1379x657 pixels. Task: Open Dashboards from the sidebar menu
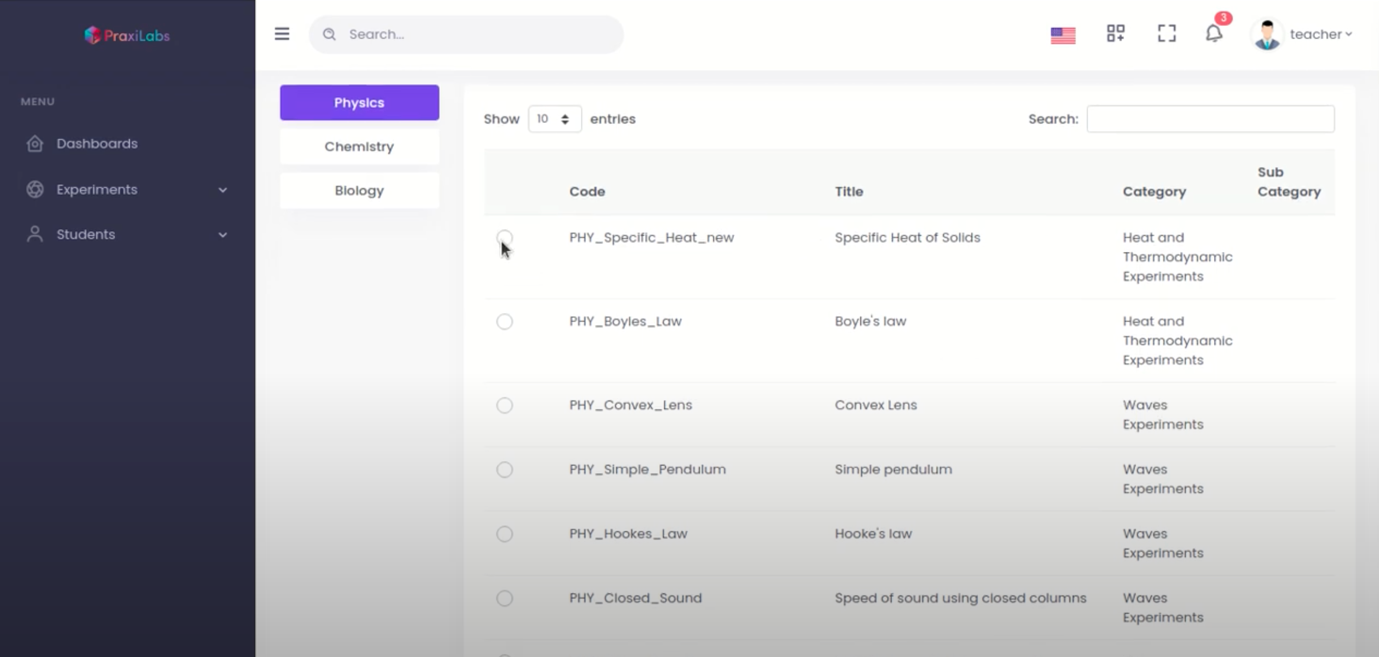click(x=97, y=144)
